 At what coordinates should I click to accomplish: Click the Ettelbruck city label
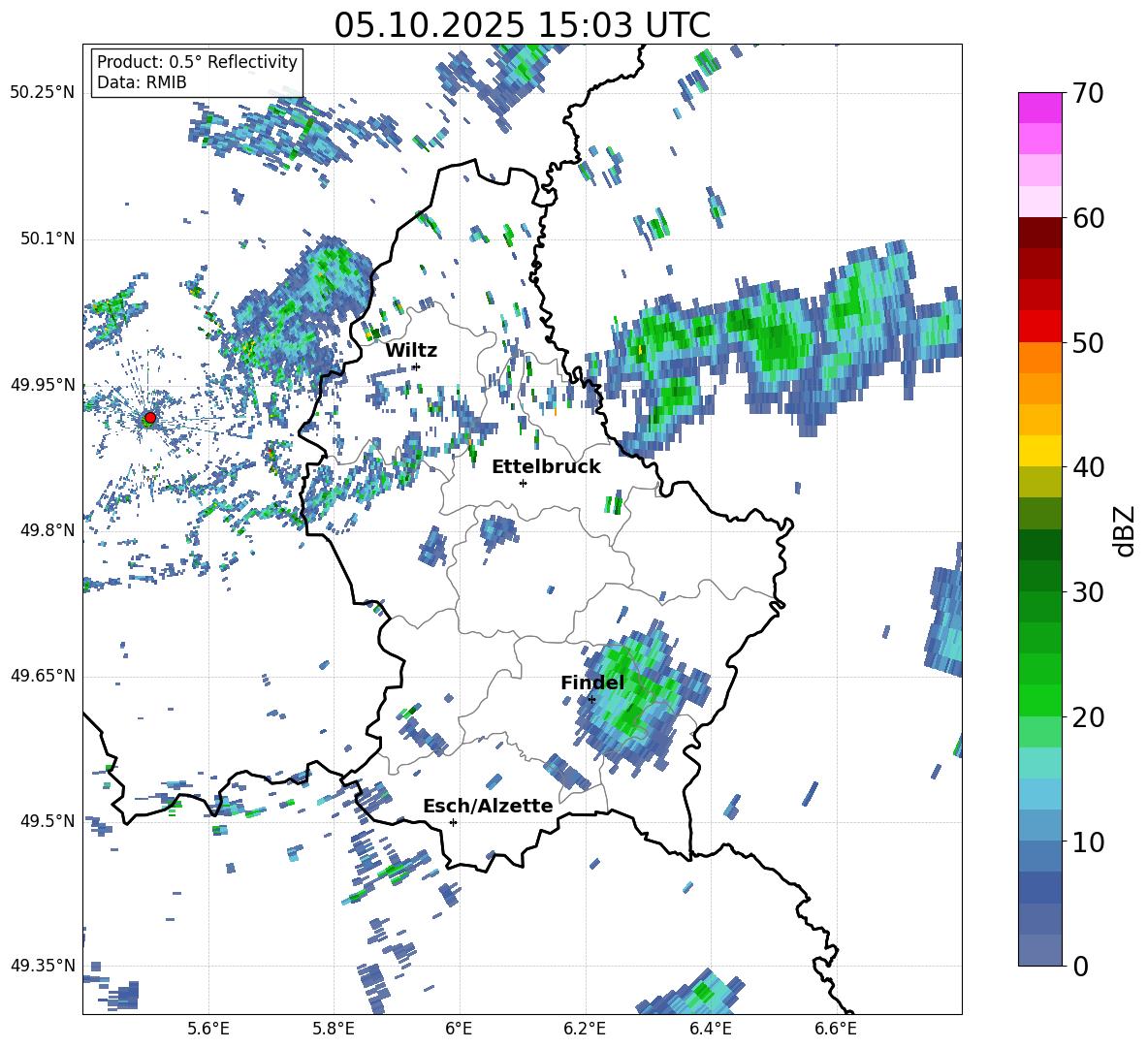coord(546,467)
